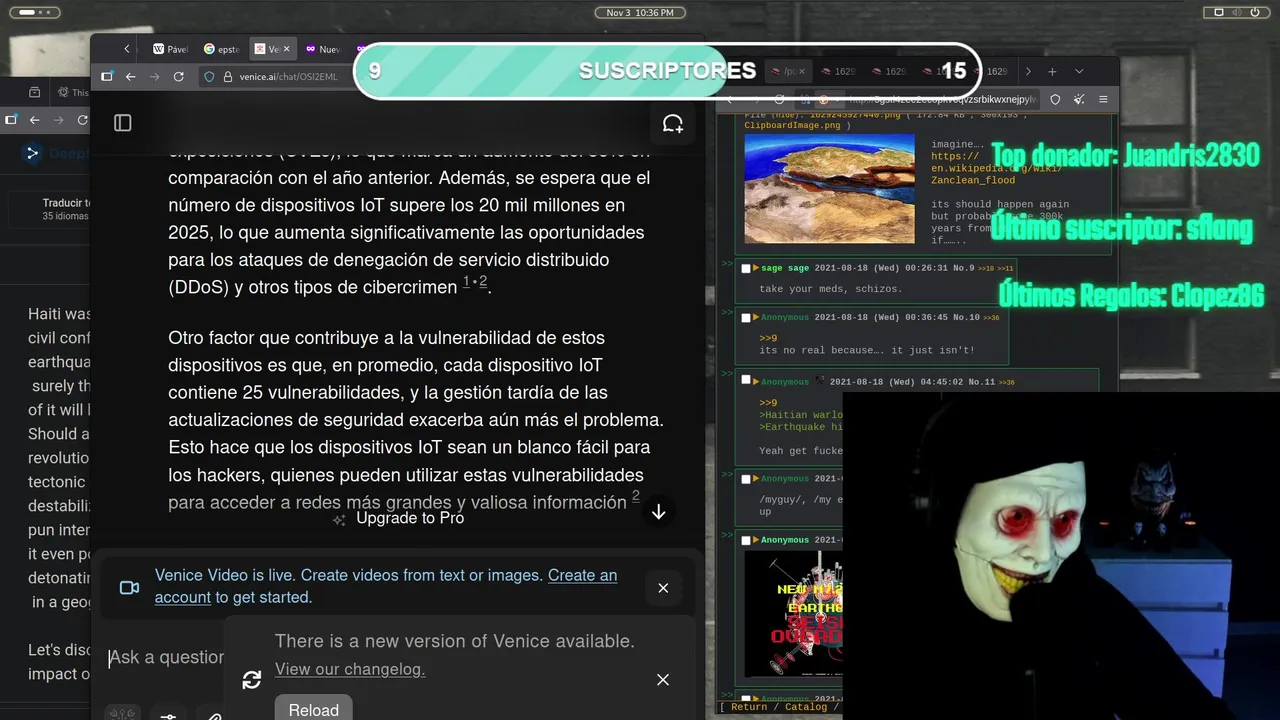Open the Tor browser hamburger menu
1280x720 pixels.
click(1103, 99)
